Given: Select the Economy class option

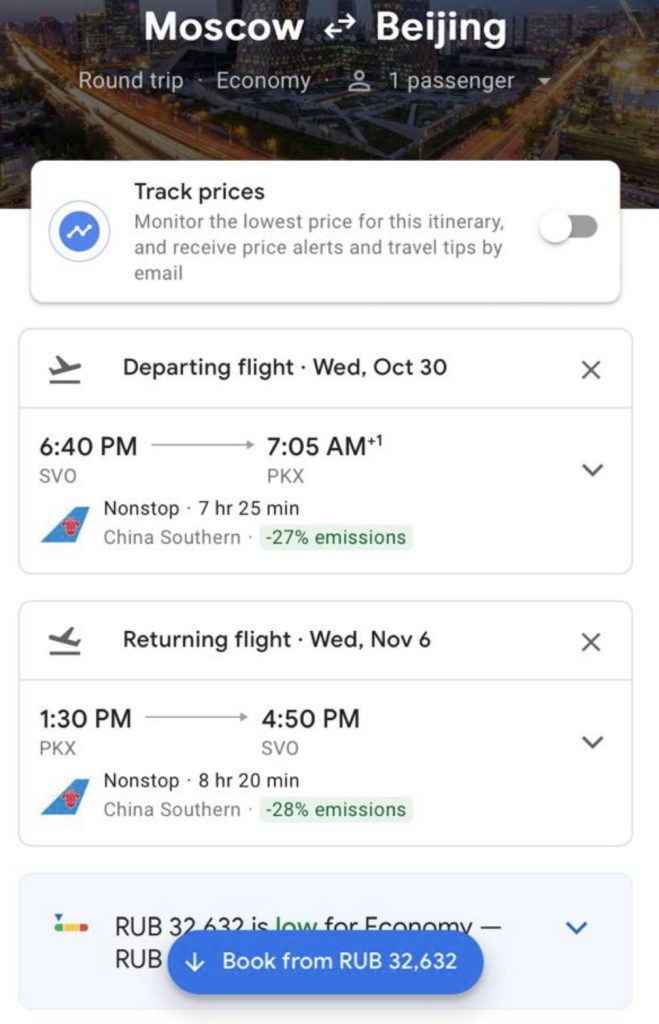Looking at the screenshot, I should click(x=263, y=81).
